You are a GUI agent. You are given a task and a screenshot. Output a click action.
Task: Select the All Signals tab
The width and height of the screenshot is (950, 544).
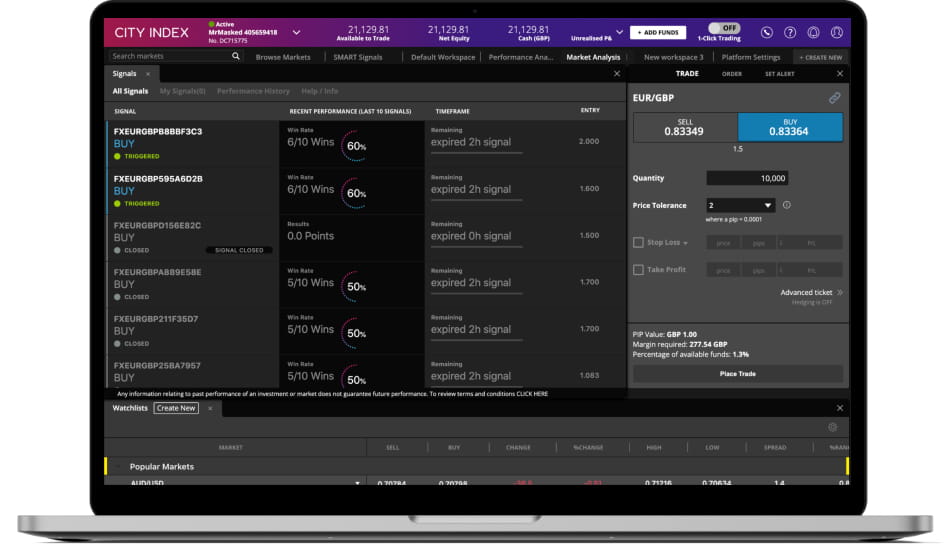point(130,91)
